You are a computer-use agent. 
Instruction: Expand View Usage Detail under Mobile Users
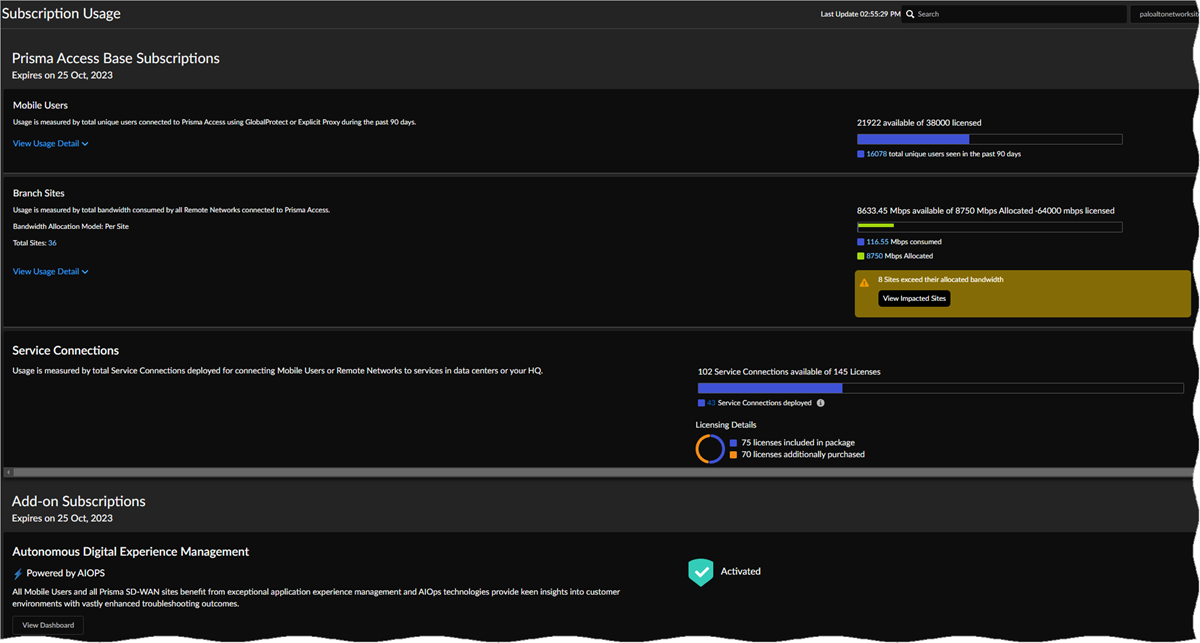click(x=51, y=144)
